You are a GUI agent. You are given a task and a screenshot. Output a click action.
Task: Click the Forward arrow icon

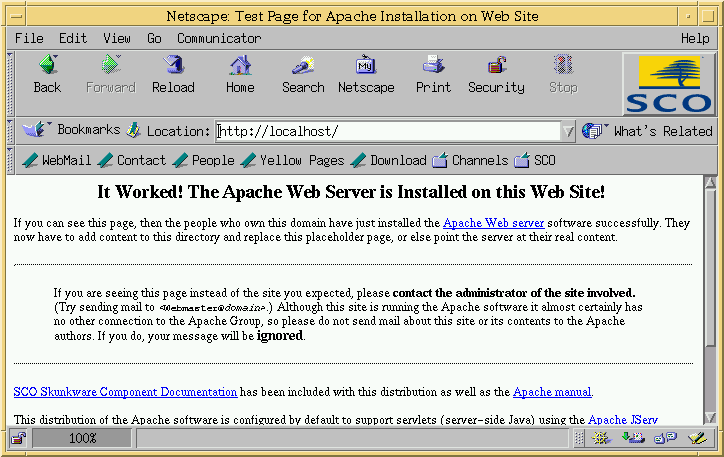tap(111, 65)
